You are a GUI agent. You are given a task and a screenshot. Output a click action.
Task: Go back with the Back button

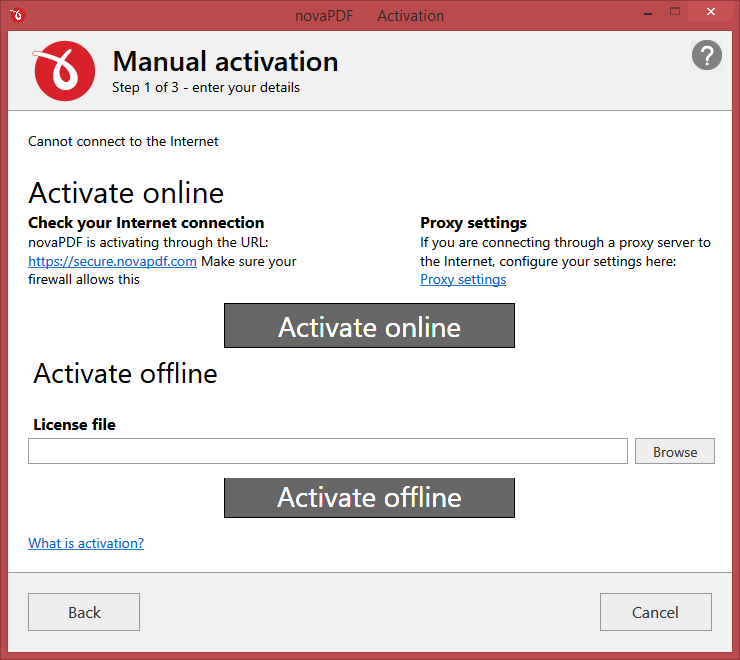click(x=84, y=612)
